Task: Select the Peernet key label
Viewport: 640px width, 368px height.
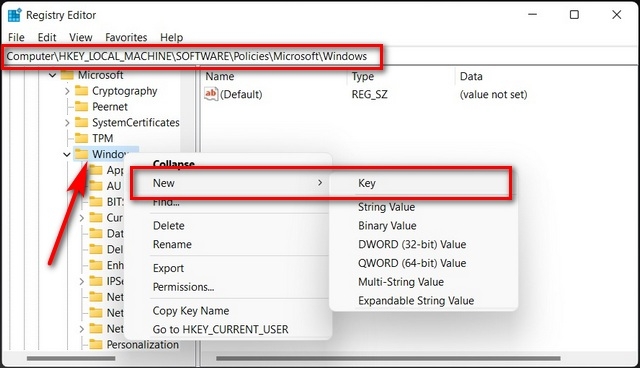Action: [110, 106]
